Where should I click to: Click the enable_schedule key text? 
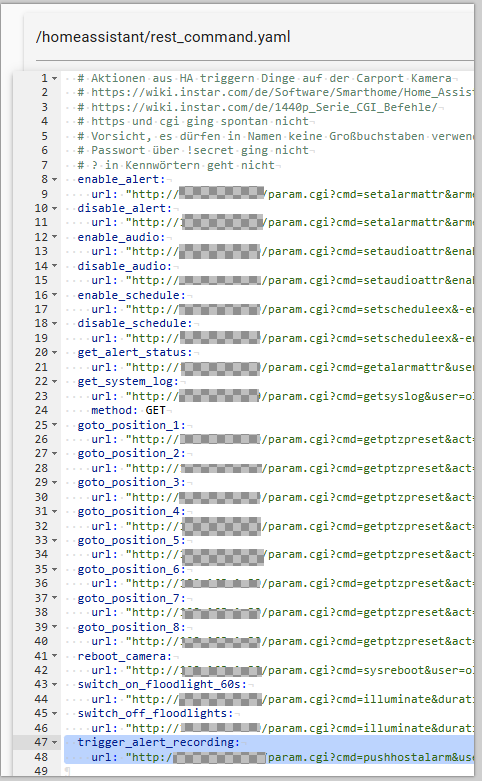pos(131,295)
